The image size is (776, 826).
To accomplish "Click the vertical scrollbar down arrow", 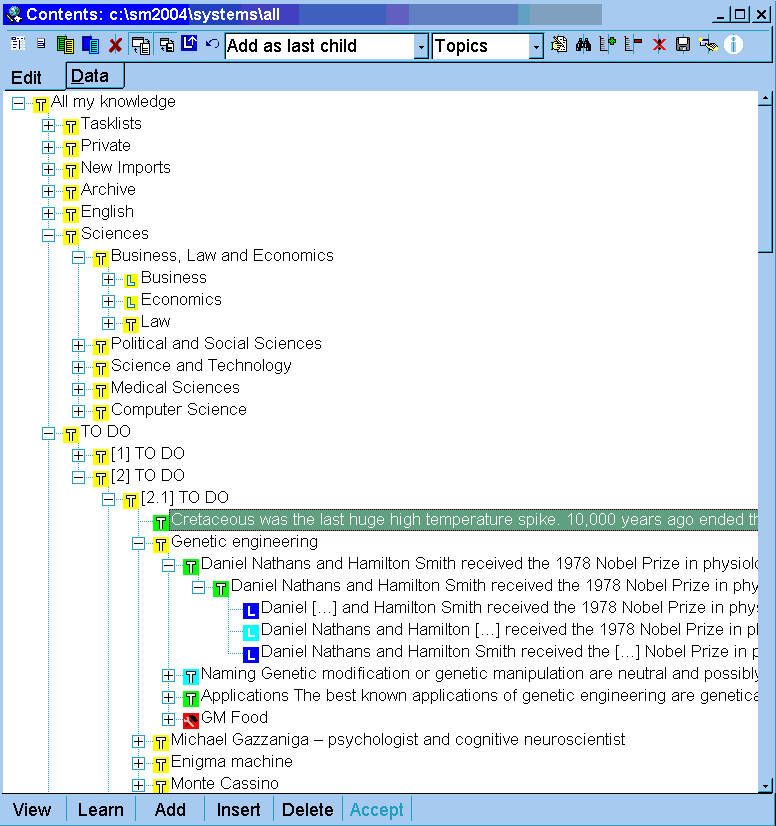I will pyautogui.click(x=765, y=786).
